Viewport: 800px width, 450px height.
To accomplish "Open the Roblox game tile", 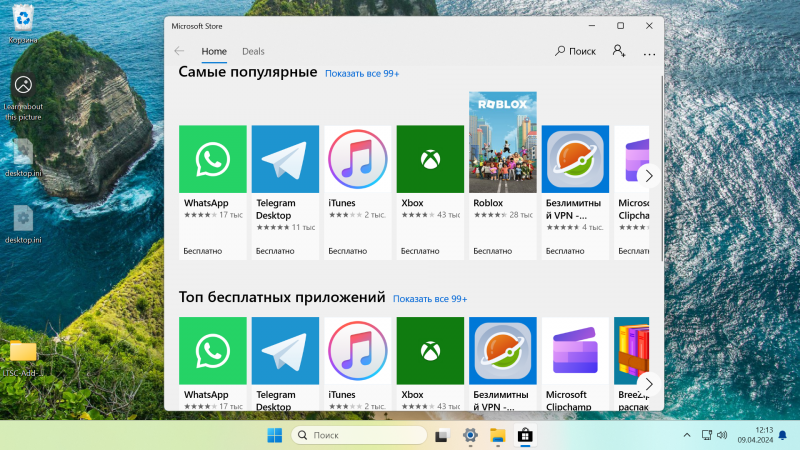I will pyautogui.click(x=503, y=176).
